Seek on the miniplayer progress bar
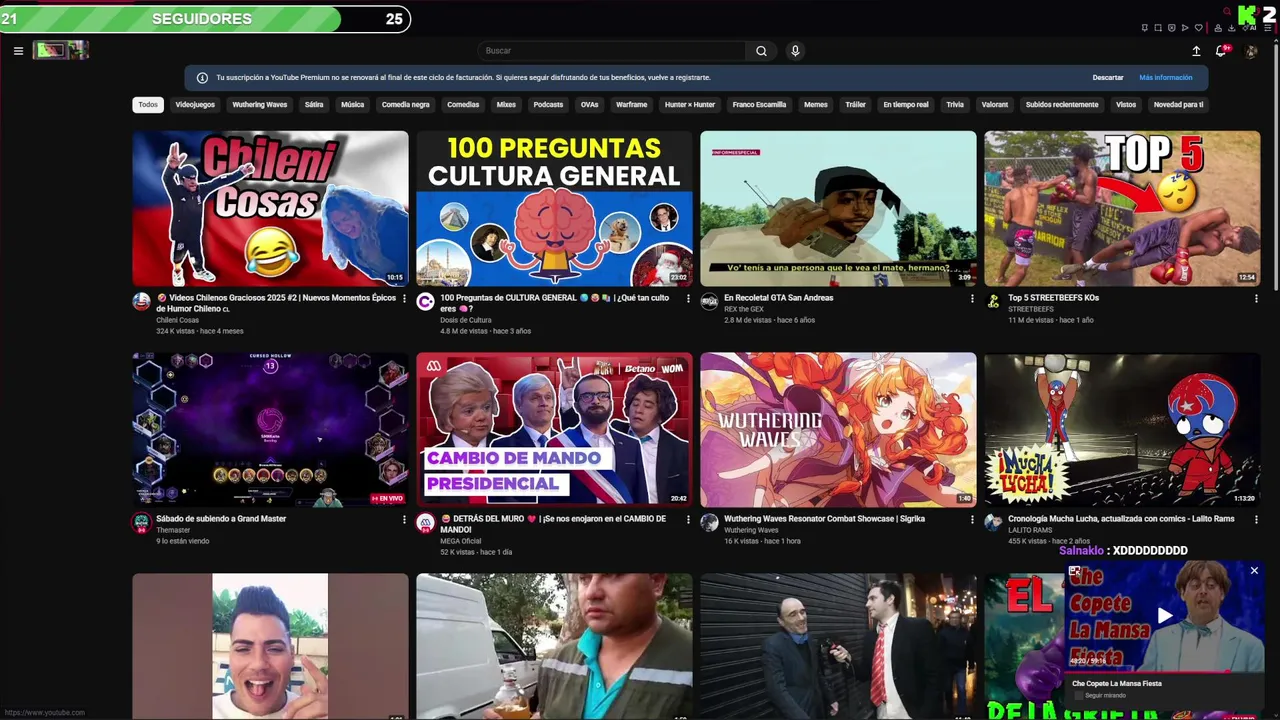Screen dimensions: 1280x720 tap(1165, 670)
